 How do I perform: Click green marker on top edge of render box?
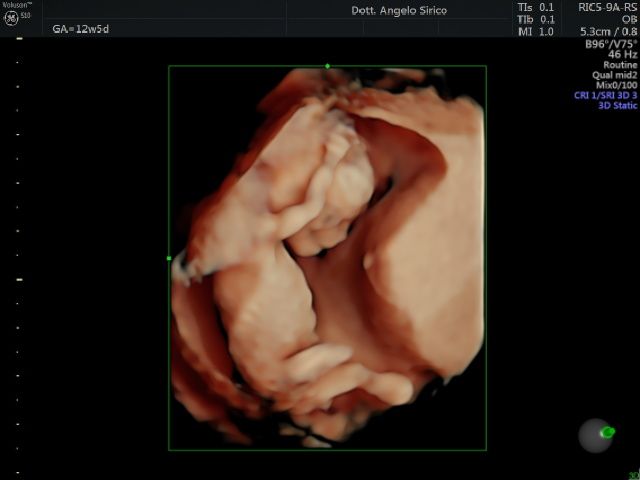pyautogui.click(x=327, y=66)
